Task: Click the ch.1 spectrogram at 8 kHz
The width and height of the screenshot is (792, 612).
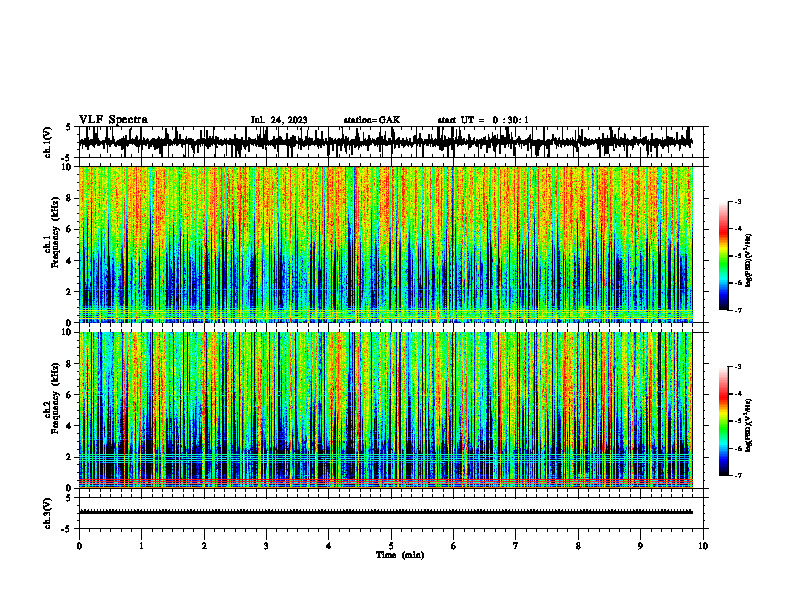Action: [386, 198]
